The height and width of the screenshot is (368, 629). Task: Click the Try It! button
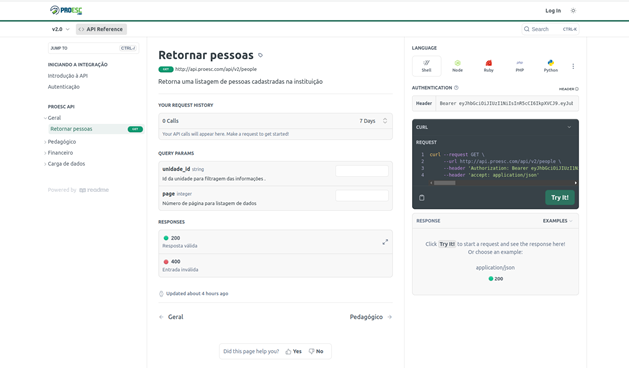(560, 198)
